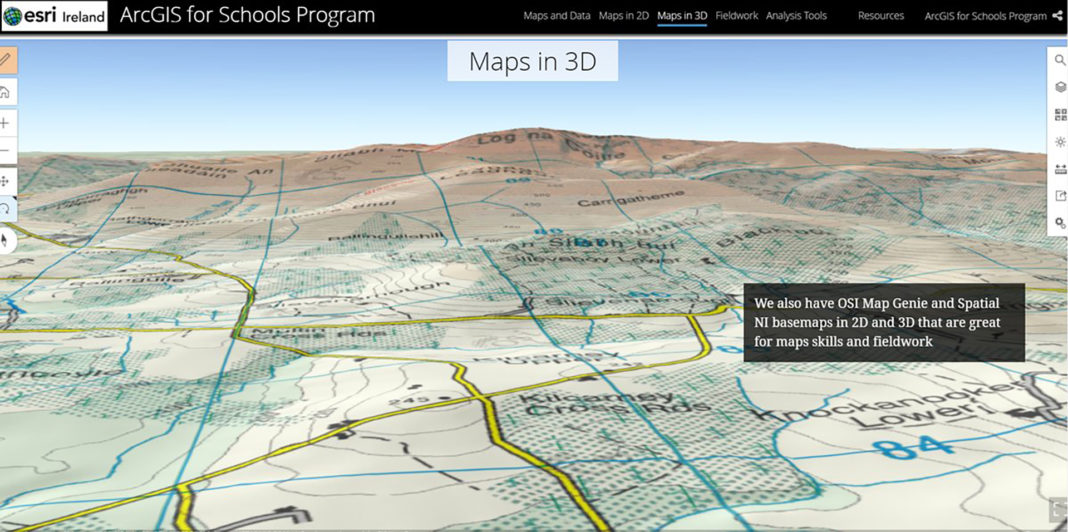Click grid number 84 on map
The width and height of the screenshot is (1068, 532).
pos(913,448)
